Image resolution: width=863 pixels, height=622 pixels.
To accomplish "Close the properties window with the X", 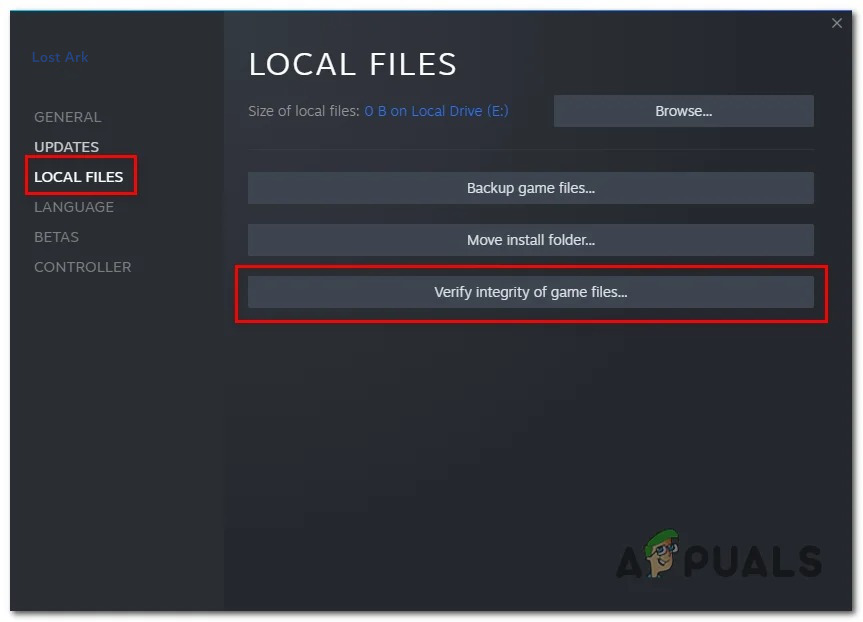I will (837, 23).
